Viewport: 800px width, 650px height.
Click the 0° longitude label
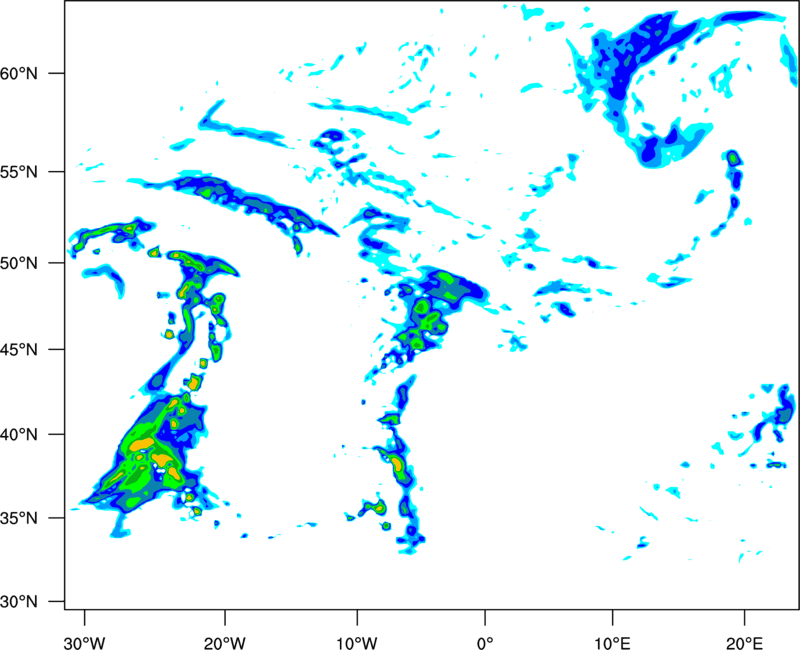pos(485,643)
